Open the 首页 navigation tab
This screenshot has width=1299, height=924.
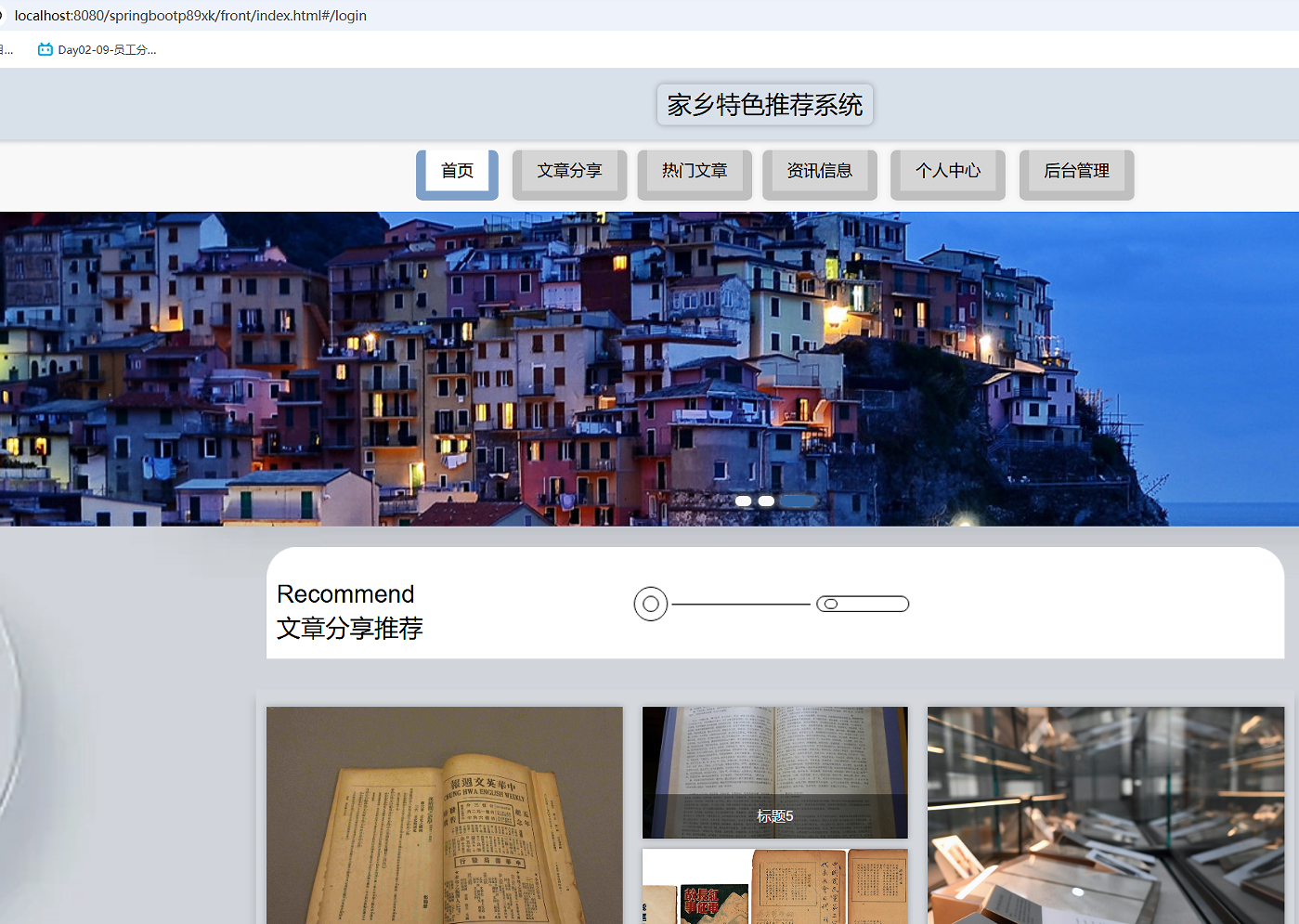(x=457, y=174)
